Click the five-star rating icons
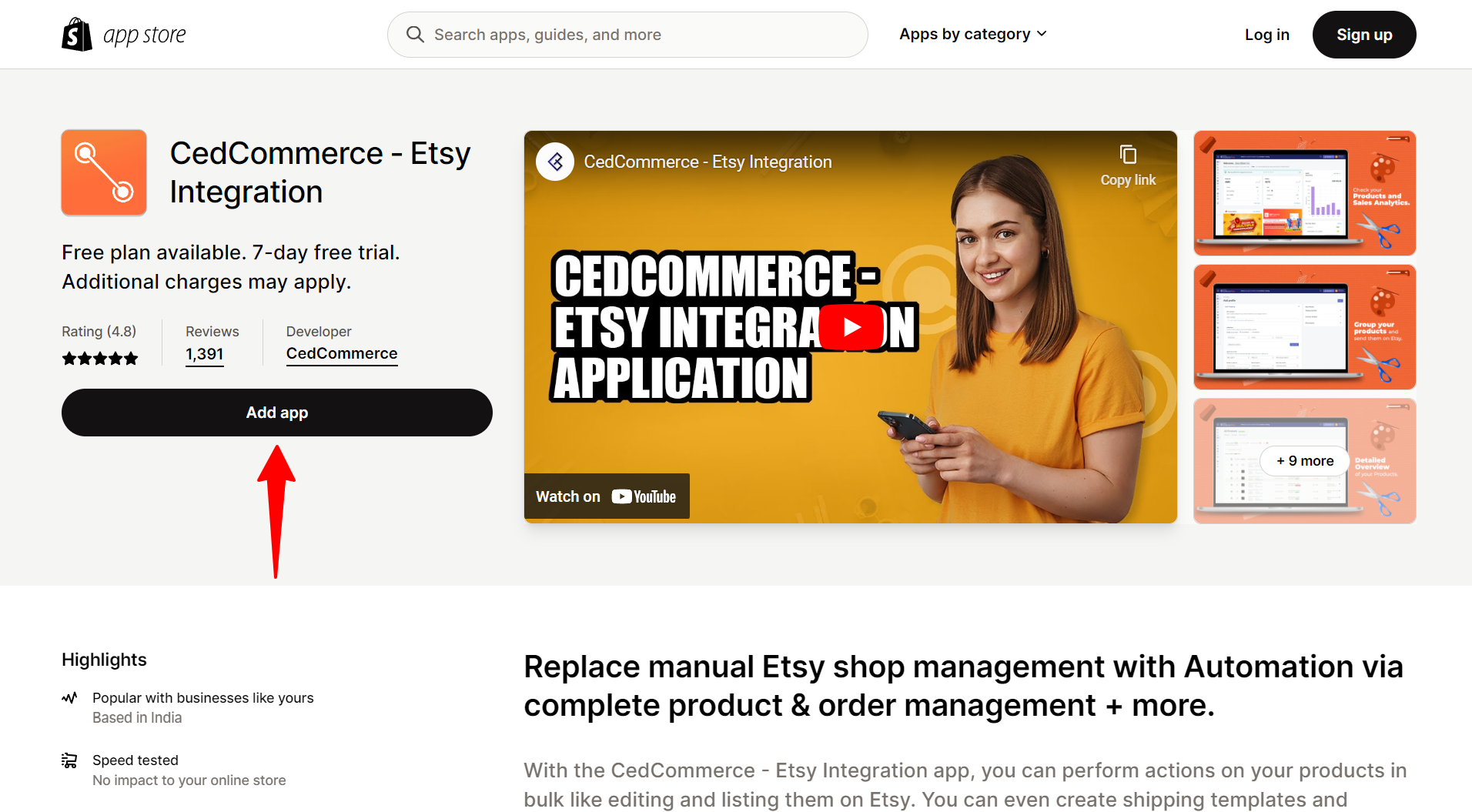 tap(100, 358)
